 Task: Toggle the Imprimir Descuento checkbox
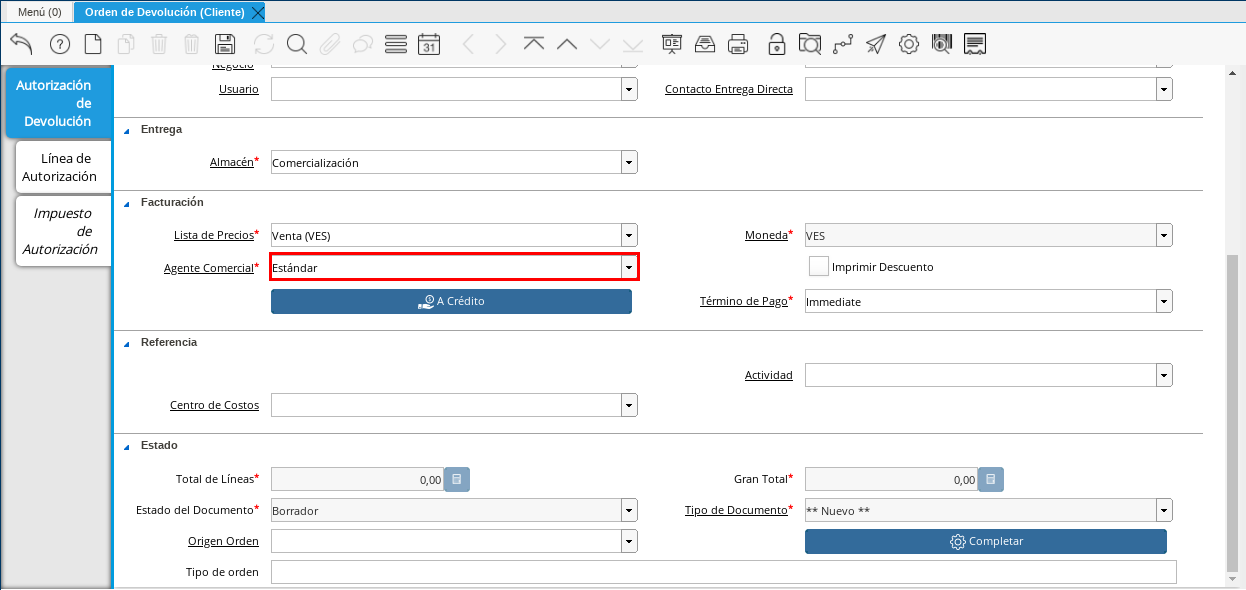[819, 267]
